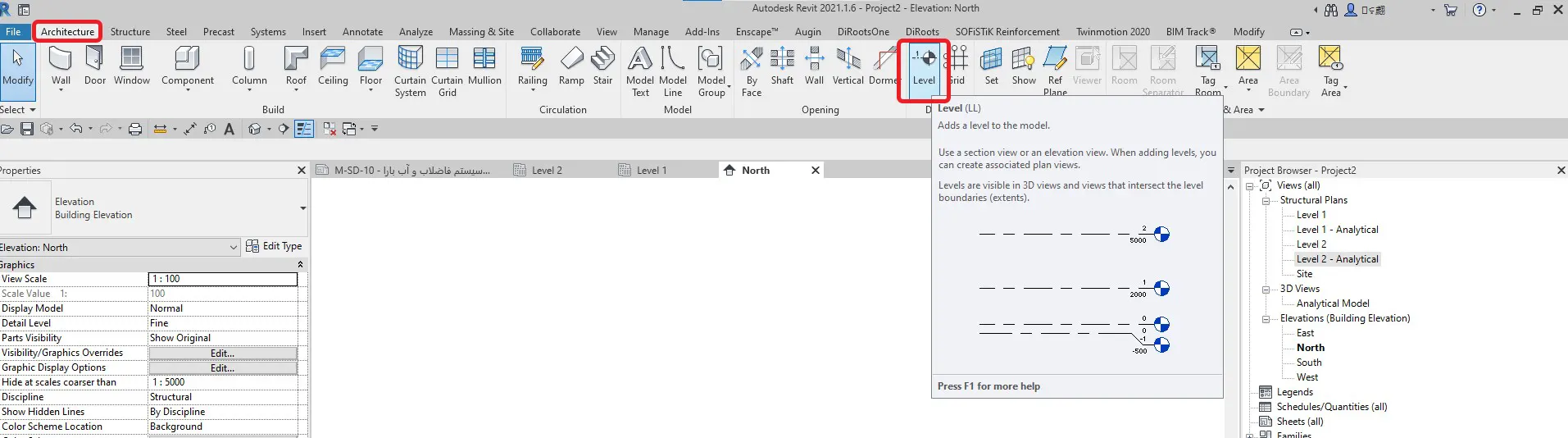Select the By Face opening tool

[752, 71]
